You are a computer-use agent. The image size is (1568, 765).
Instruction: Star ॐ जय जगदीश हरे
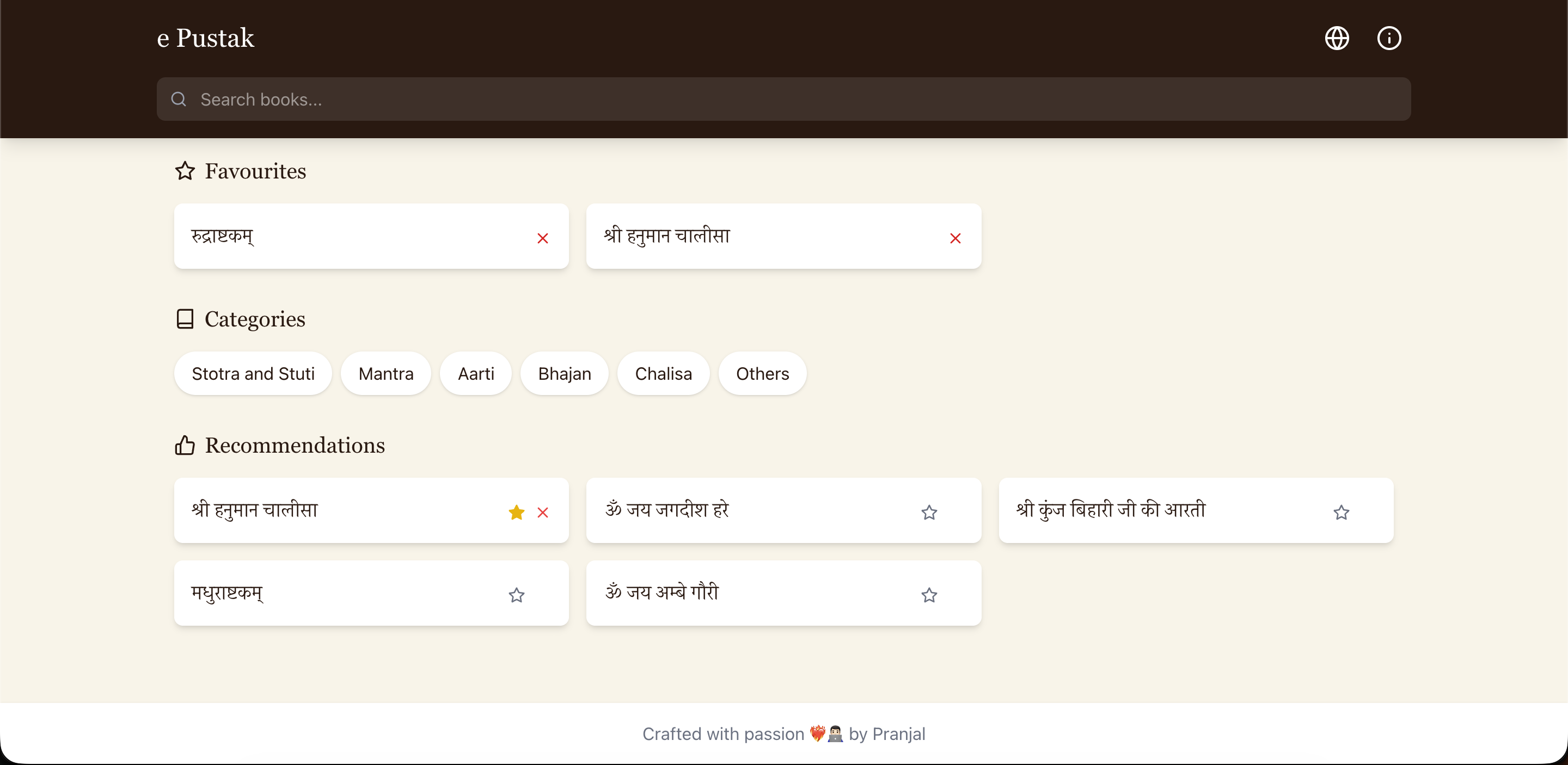click(929, 513)
